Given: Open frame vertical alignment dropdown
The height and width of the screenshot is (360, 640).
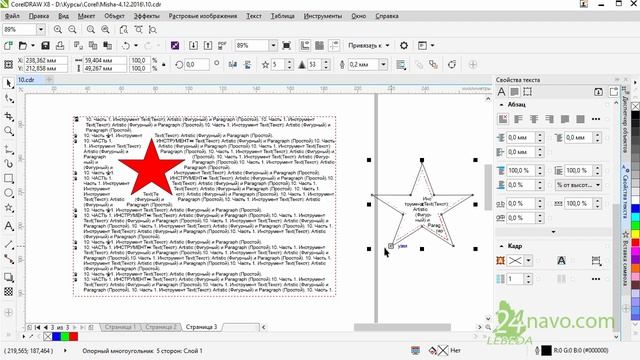Looking at the screenshot, I should [596, 261].
